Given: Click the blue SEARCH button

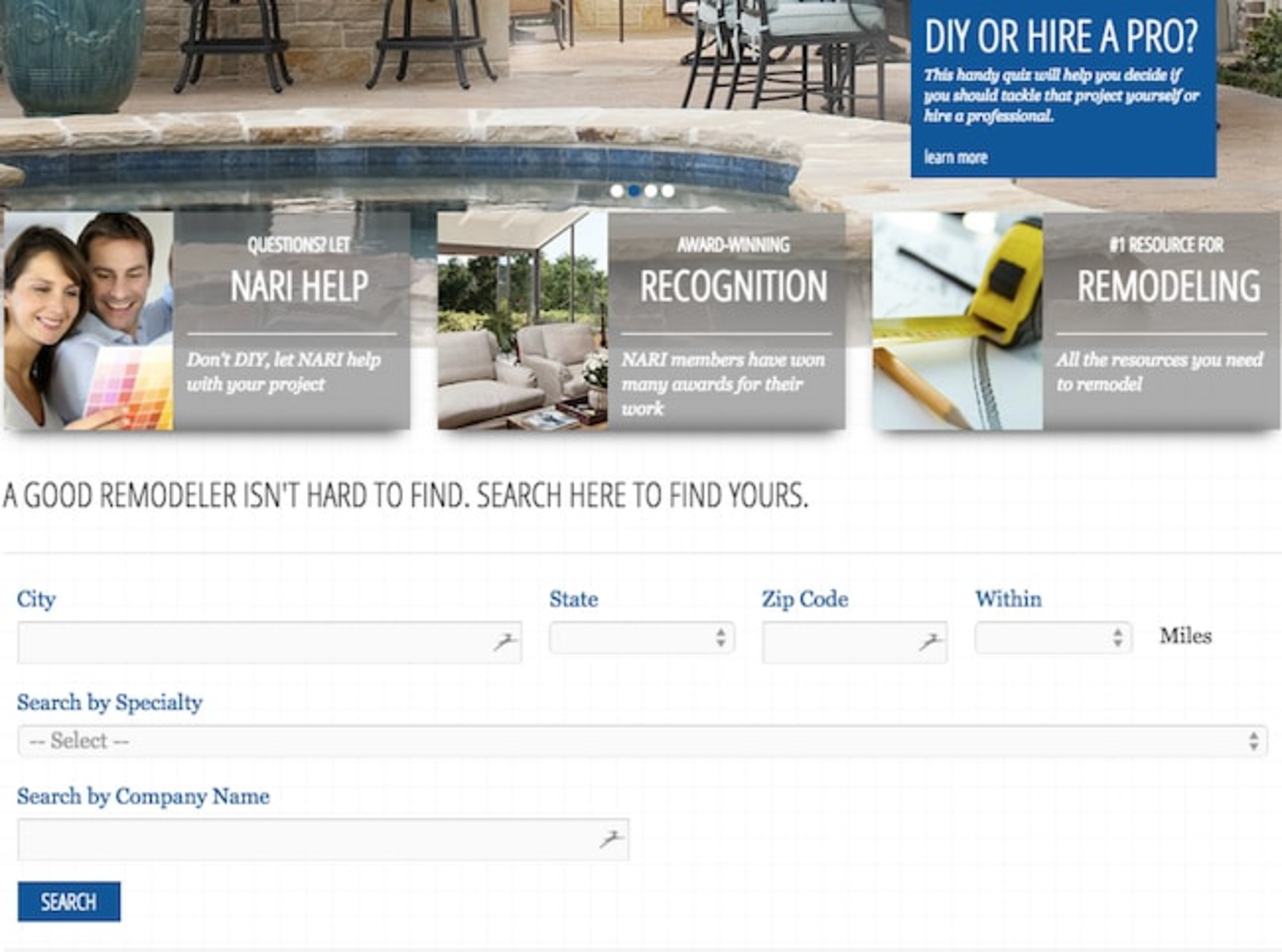Looking at the screenshot, I should click(69, 901).
